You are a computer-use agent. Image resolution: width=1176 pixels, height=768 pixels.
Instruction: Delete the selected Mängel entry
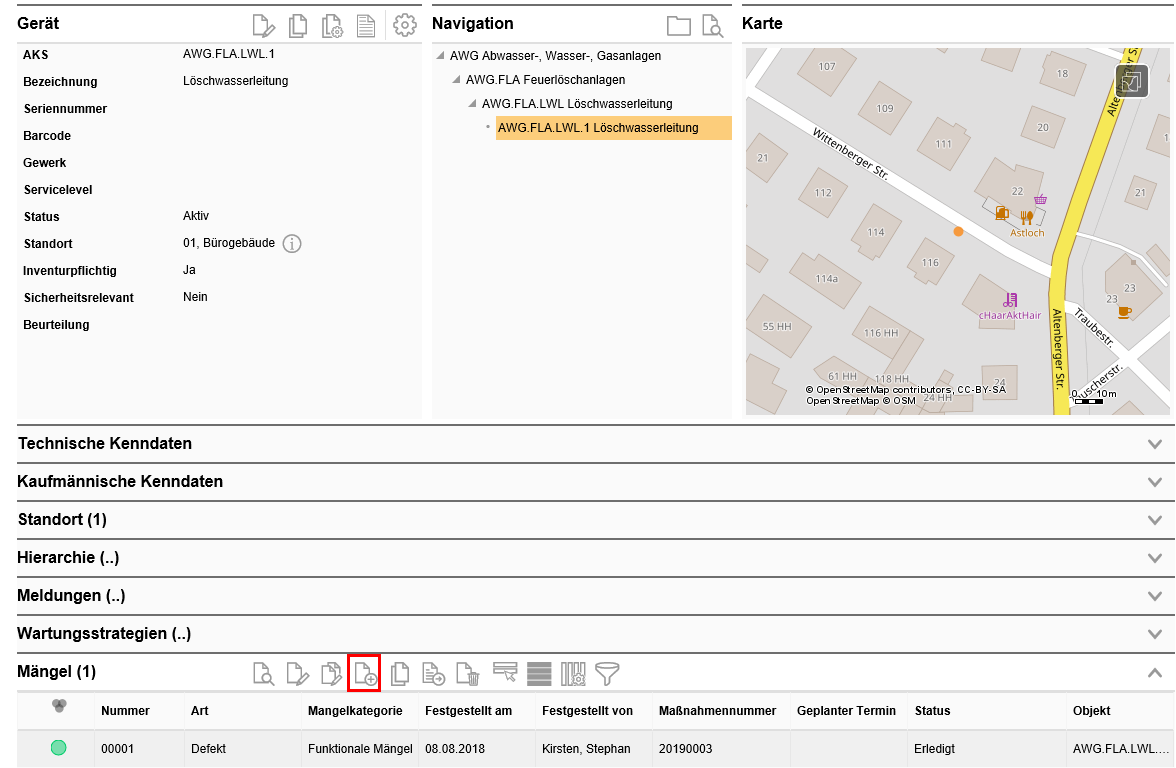pyautogui.click(x=468, y=673)
